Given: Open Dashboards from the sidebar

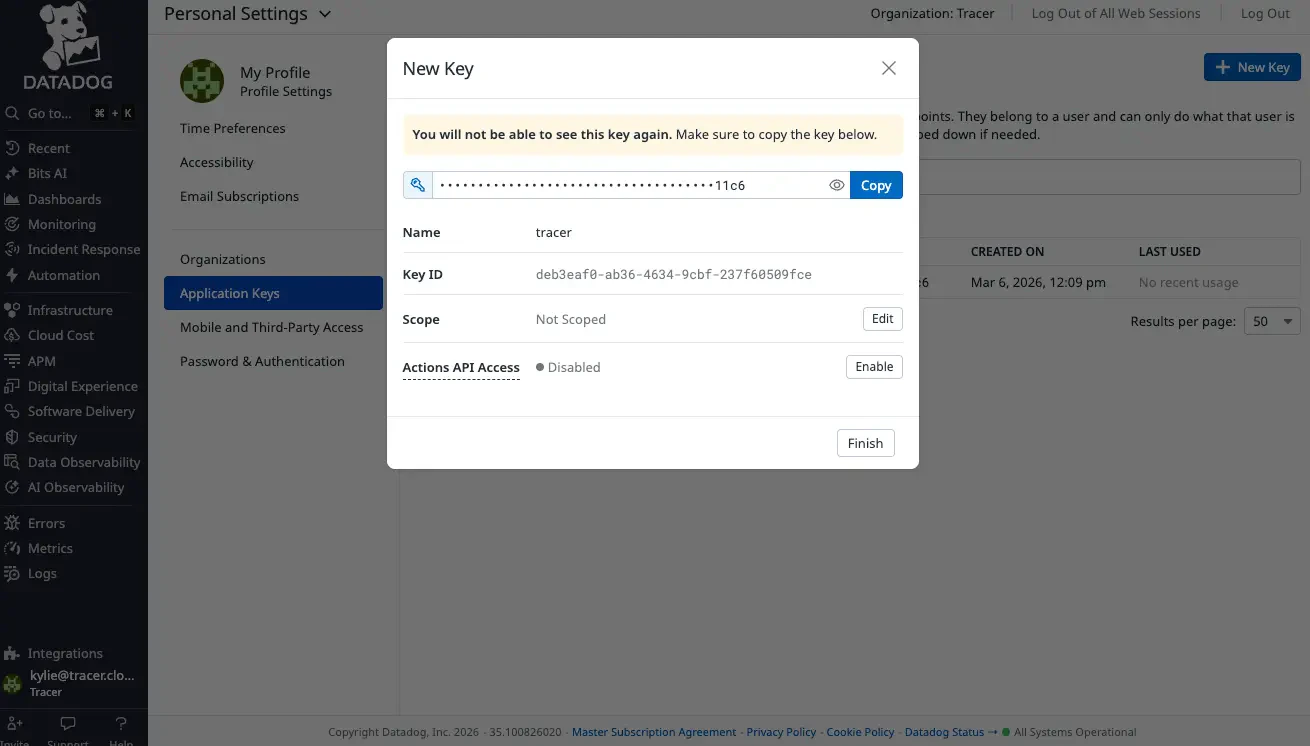Looking at the screenshot, I should 62,199.
